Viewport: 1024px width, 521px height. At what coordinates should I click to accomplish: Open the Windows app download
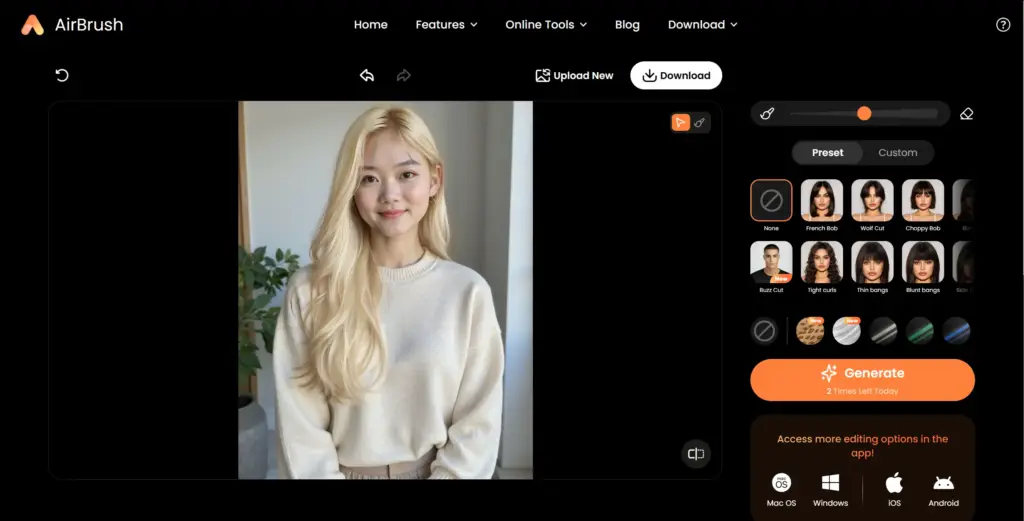point(830,490)
